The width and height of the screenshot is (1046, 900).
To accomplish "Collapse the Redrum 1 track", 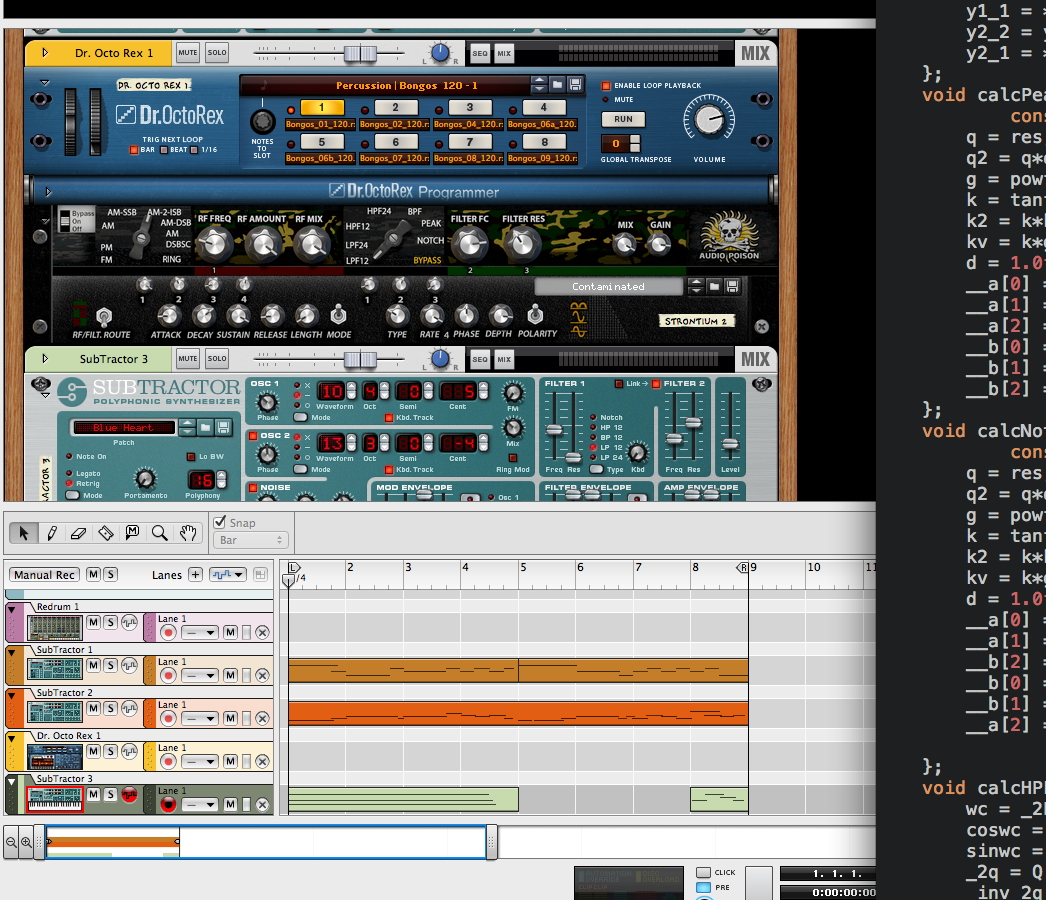I will coord(11,610).
